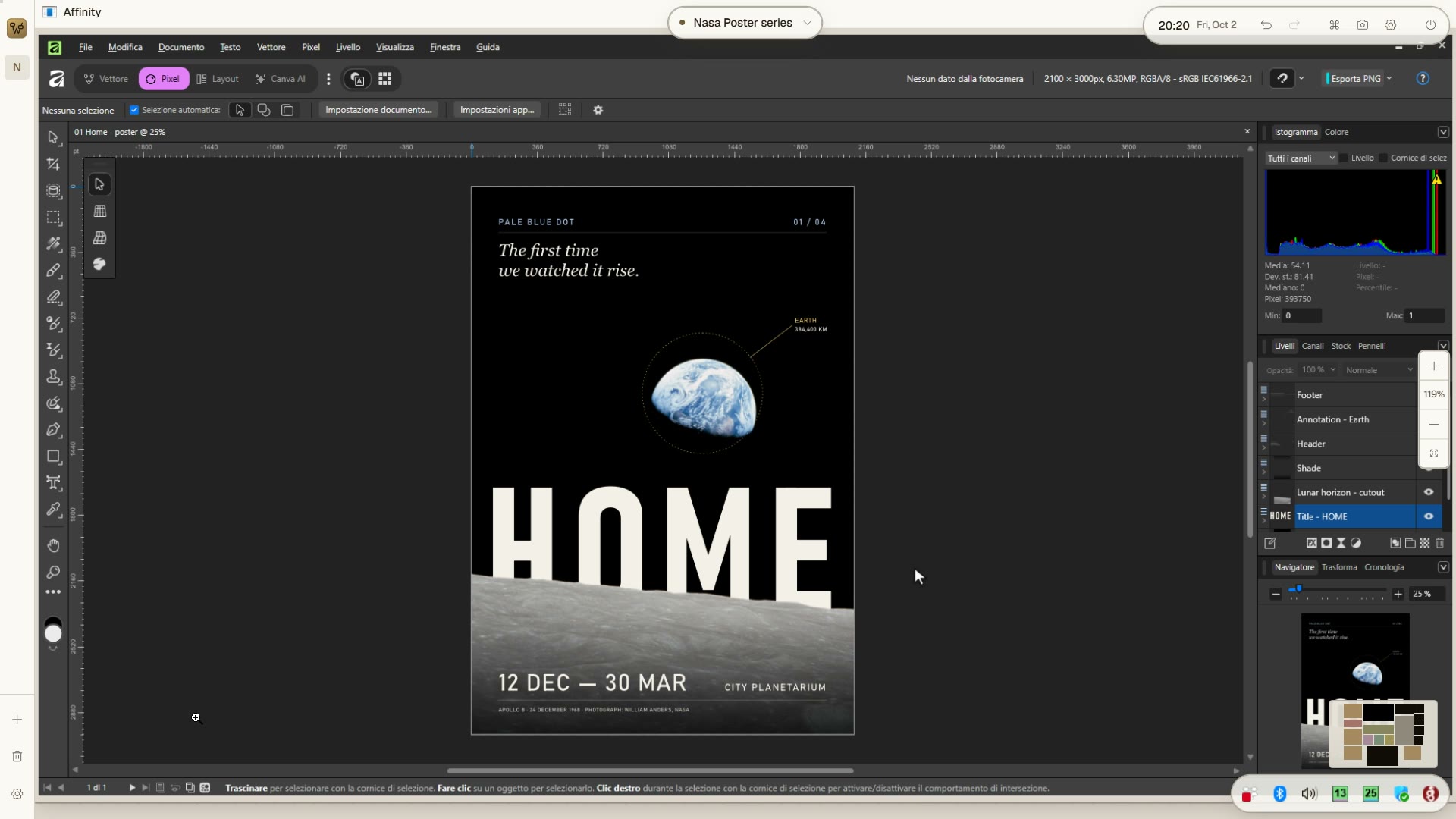Delete layer with the trash icon
Viewport: 1456px width, 819px height.
[x=1440, y=543]
